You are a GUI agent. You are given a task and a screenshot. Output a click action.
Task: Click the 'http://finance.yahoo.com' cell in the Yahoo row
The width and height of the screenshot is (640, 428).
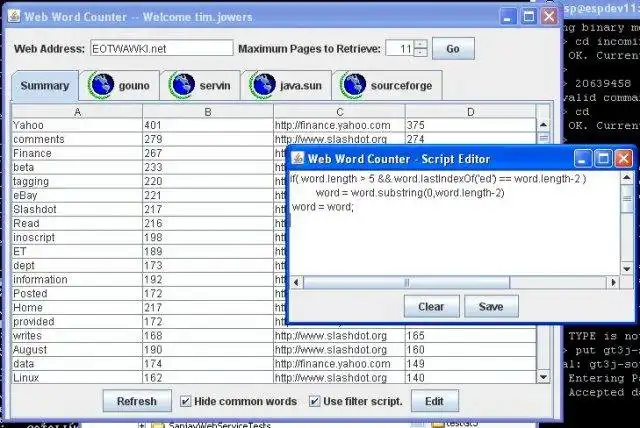pos(340,125)
